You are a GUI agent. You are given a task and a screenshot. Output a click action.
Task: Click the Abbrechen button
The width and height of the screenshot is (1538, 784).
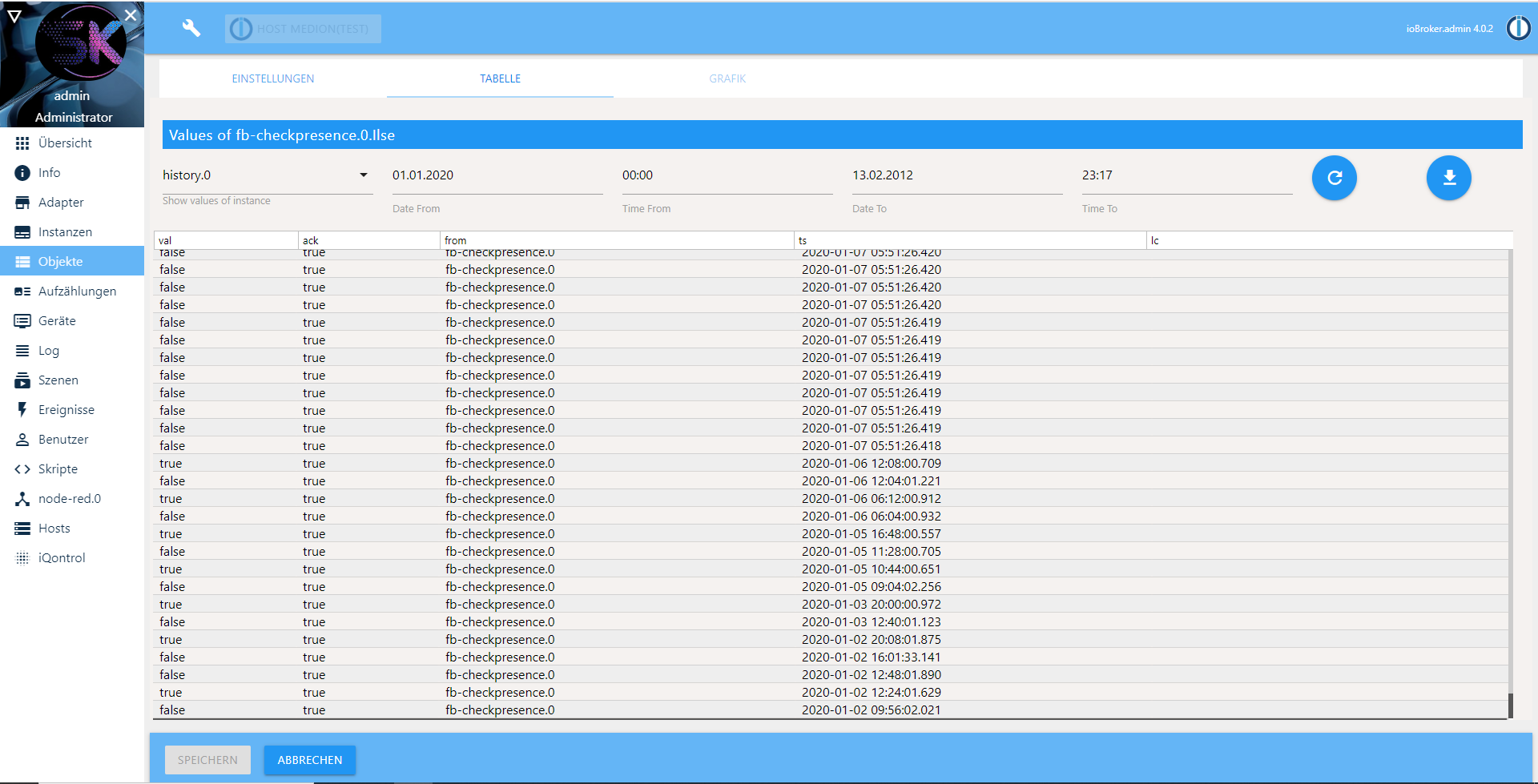[310, 760]
